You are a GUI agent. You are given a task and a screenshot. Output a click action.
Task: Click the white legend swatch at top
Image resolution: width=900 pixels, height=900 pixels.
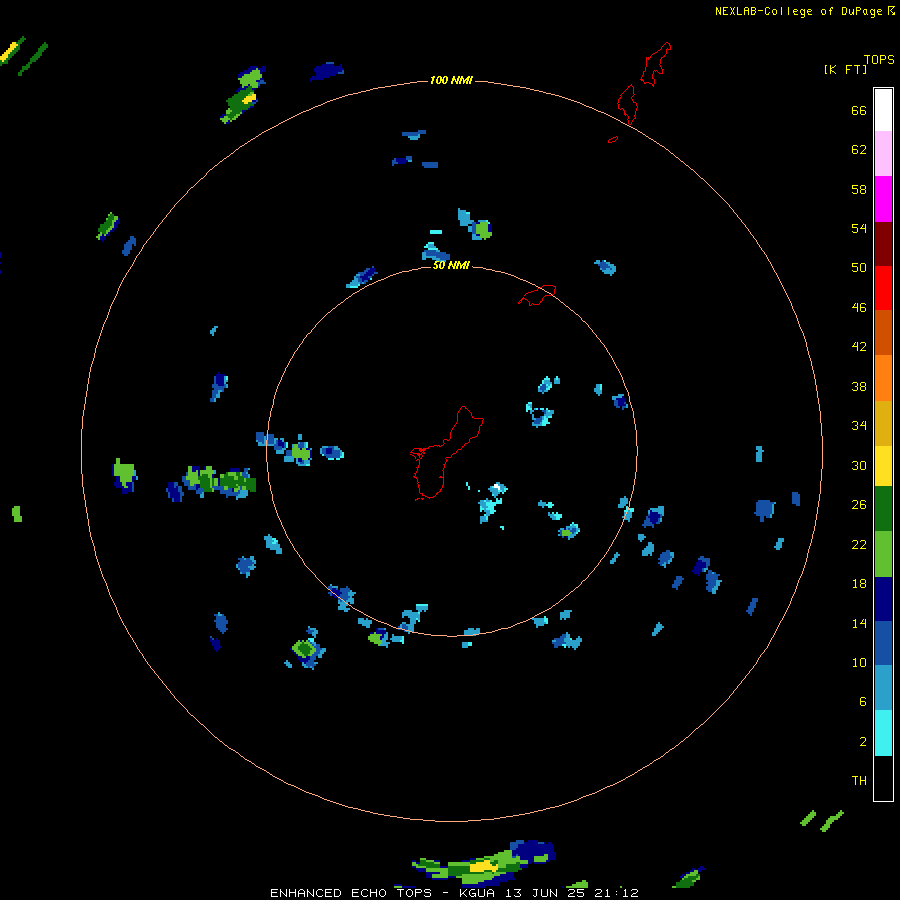[x=883, y=110]
